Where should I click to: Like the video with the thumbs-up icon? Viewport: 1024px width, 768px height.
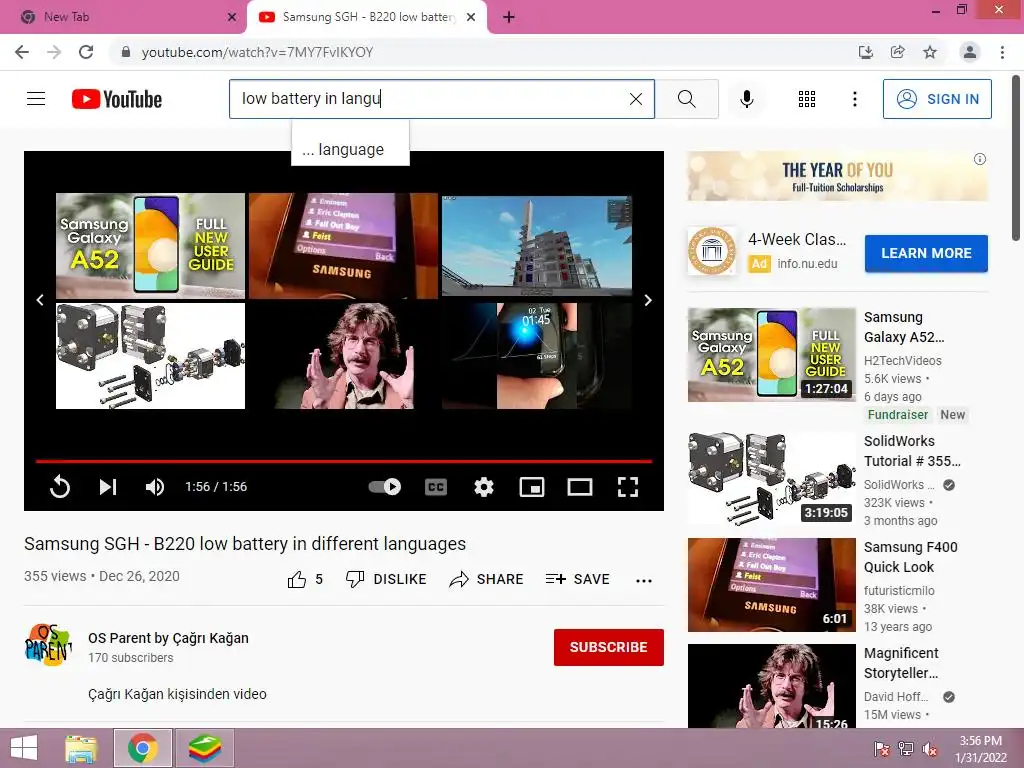tap(297, 579)
